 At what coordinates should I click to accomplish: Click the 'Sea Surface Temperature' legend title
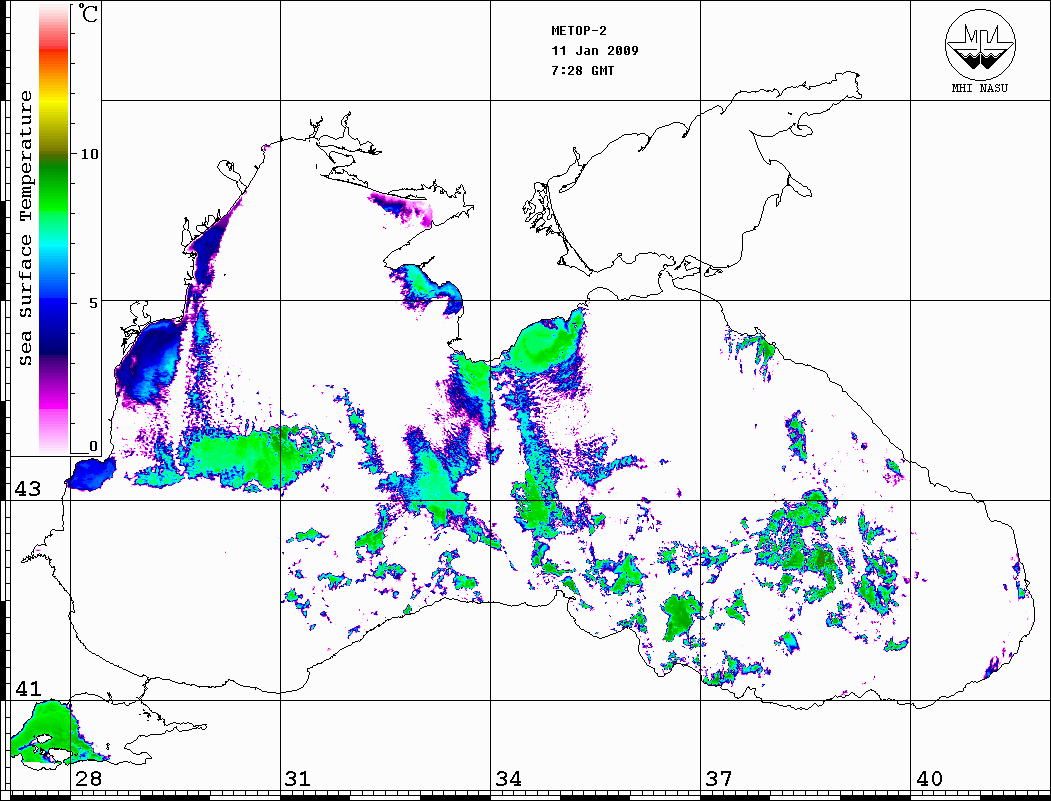tap(25, 228)
